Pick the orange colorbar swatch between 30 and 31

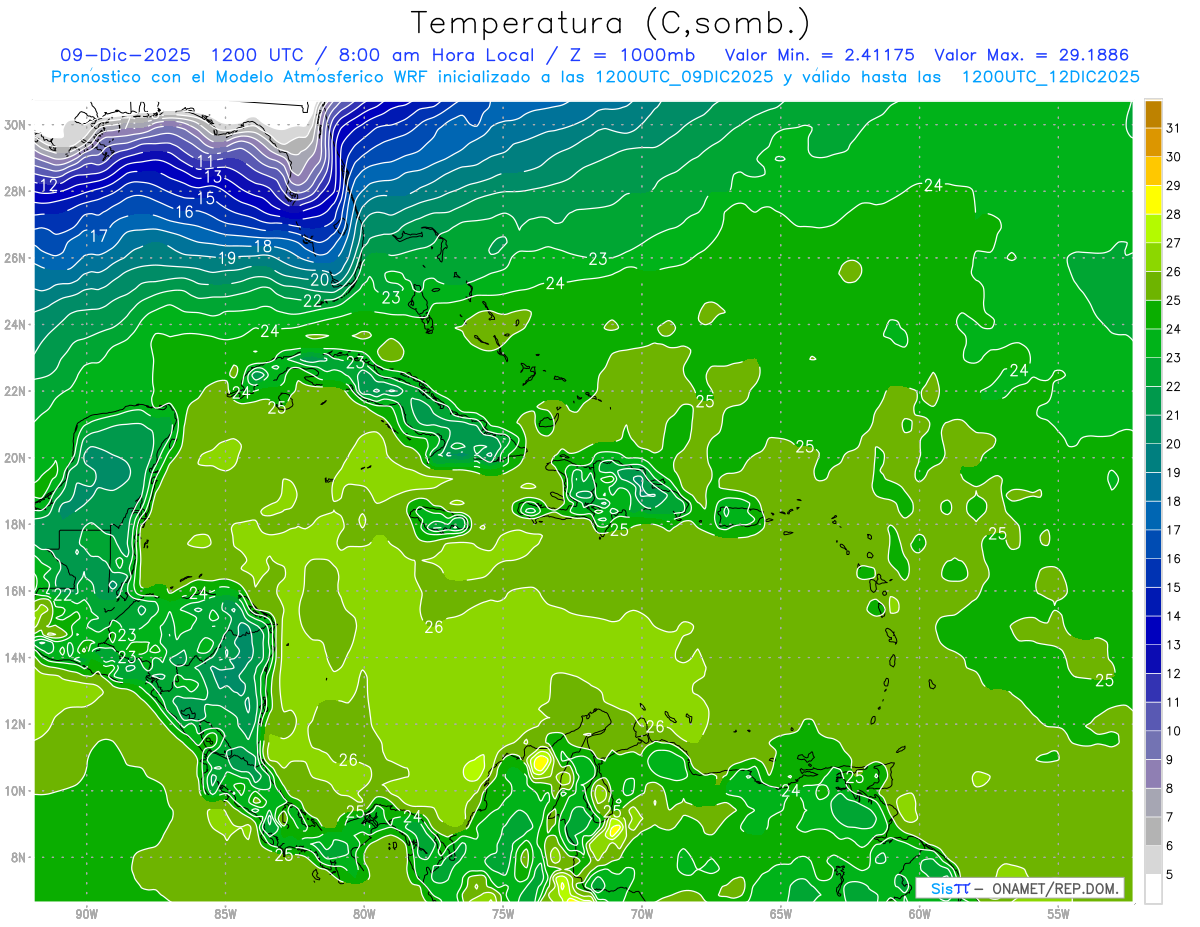tap(1153, 142)
